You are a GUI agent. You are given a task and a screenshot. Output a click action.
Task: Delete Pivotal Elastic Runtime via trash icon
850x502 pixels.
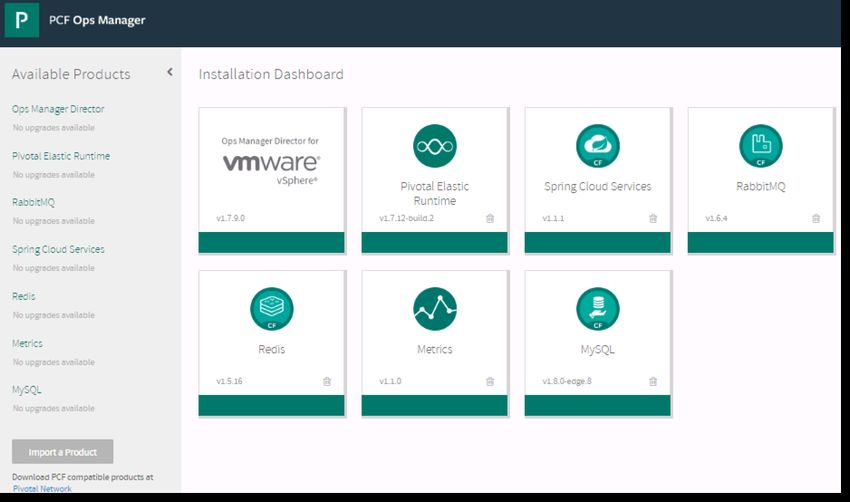pyautogui.click(x=490, y=218)
